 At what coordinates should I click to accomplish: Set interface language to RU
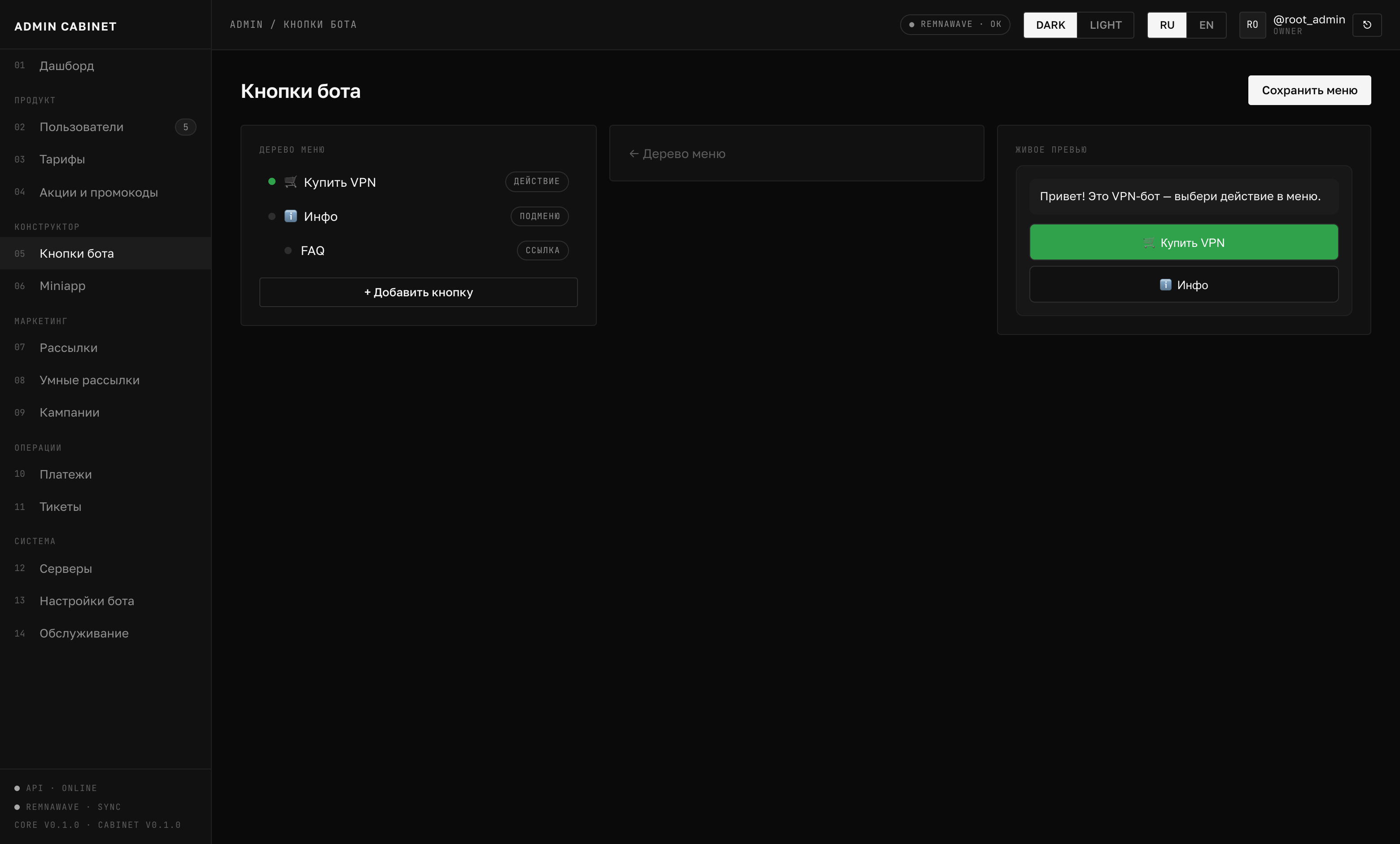(x=1167, y=25)
